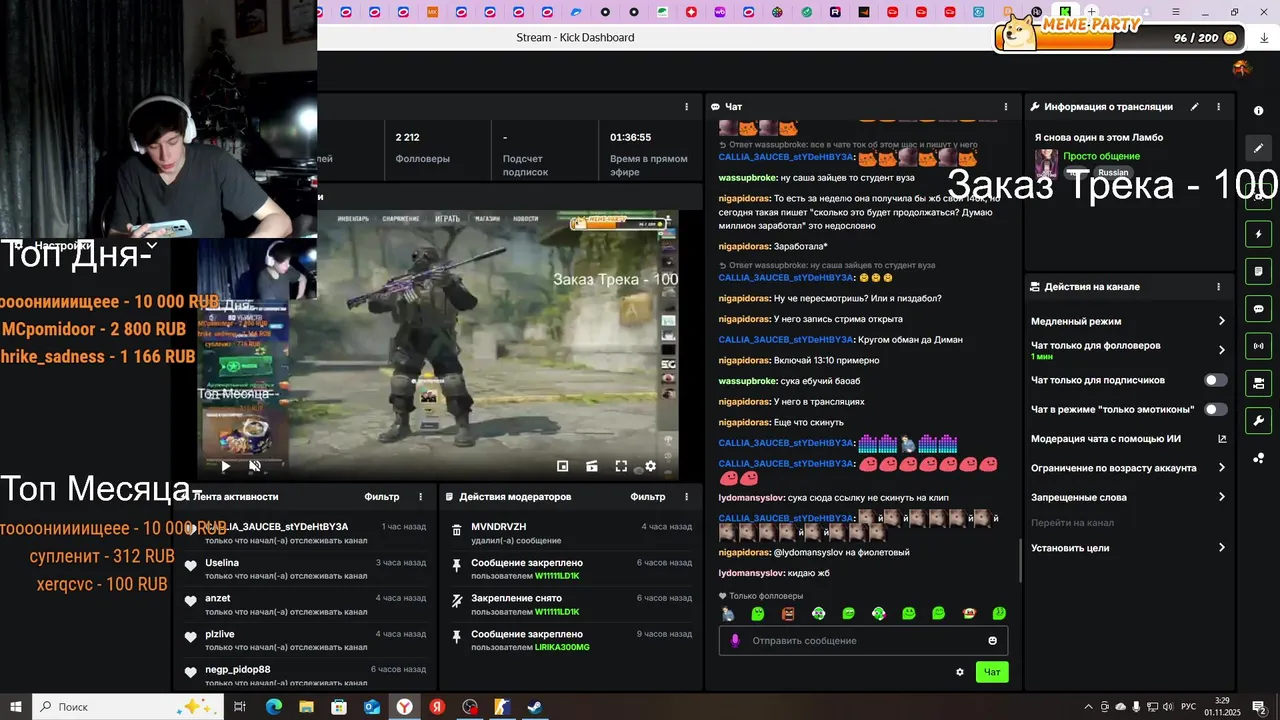Toggle emotes-only chat mode switch
This screenshot has width=1280, height=720.
[1215, 409]
